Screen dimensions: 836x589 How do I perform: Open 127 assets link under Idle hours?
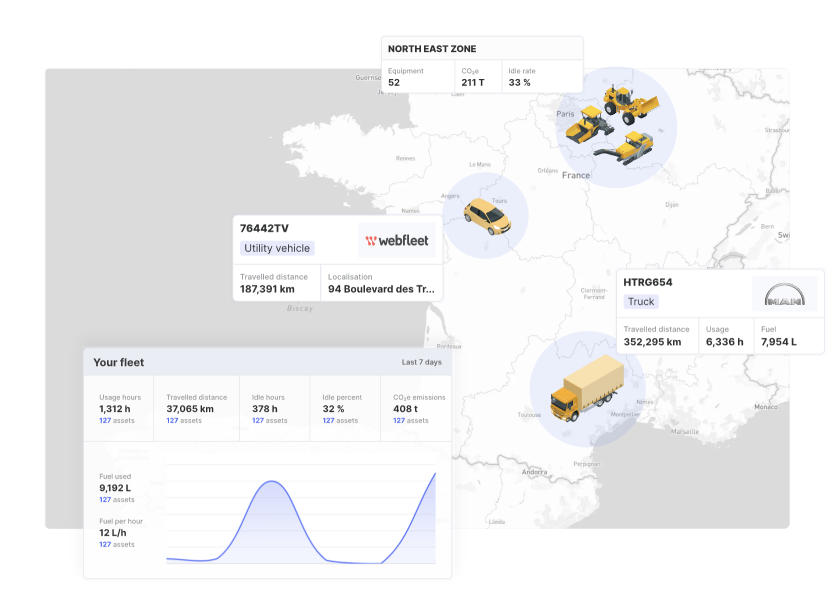[x=269, y=420]
